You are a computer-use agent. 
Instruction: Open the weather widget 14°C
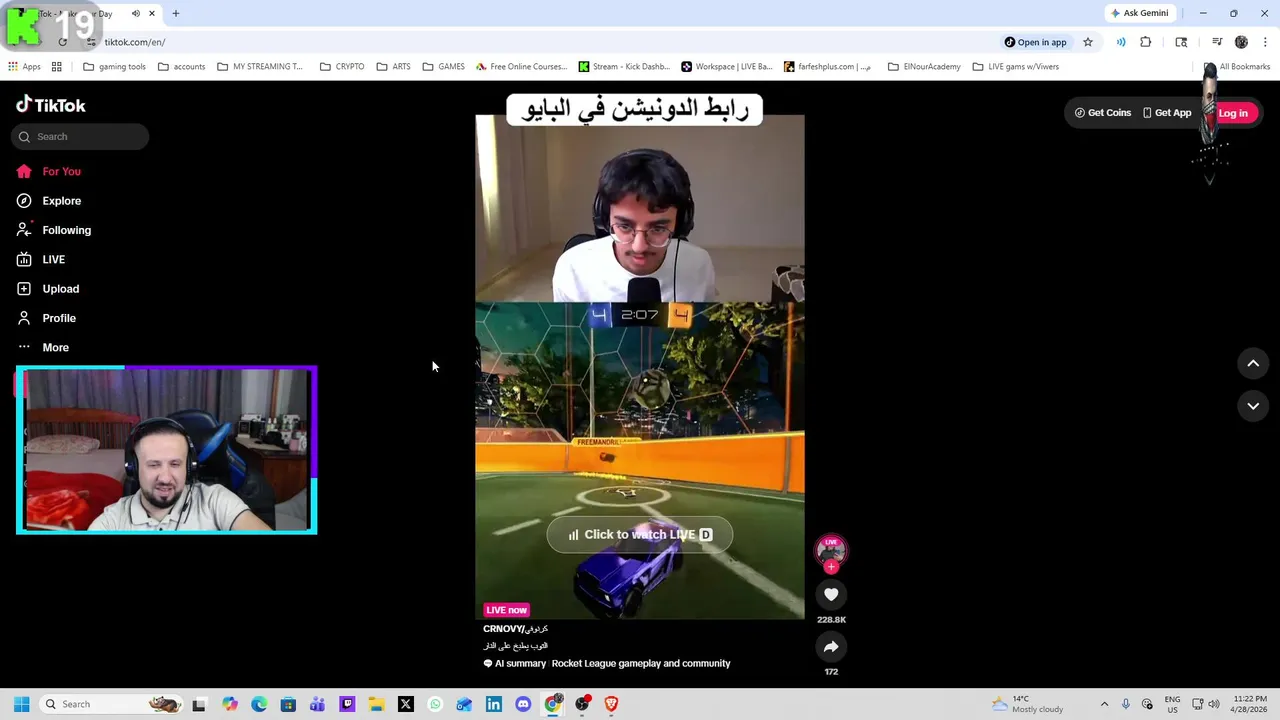pos(1027,704)
